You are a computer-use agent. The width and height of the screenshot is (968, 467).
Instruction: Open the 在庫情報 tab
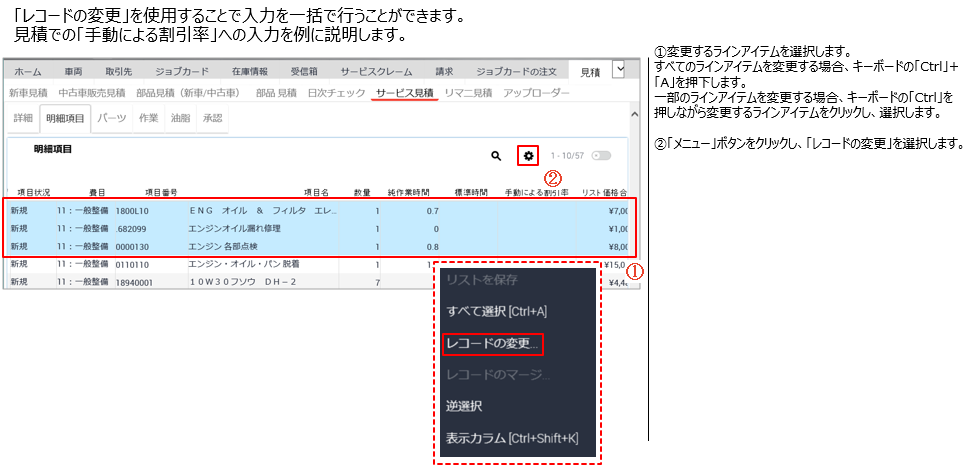coord(249,72)
